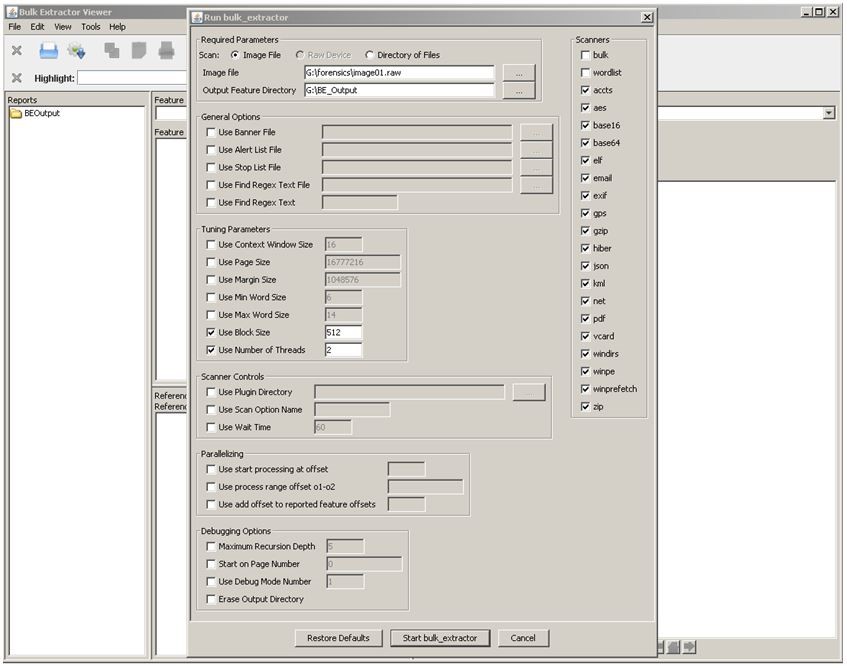Click the run bulk_extractor gear icon
This screenshot has height=669, width=847.
tap(76, 51)
